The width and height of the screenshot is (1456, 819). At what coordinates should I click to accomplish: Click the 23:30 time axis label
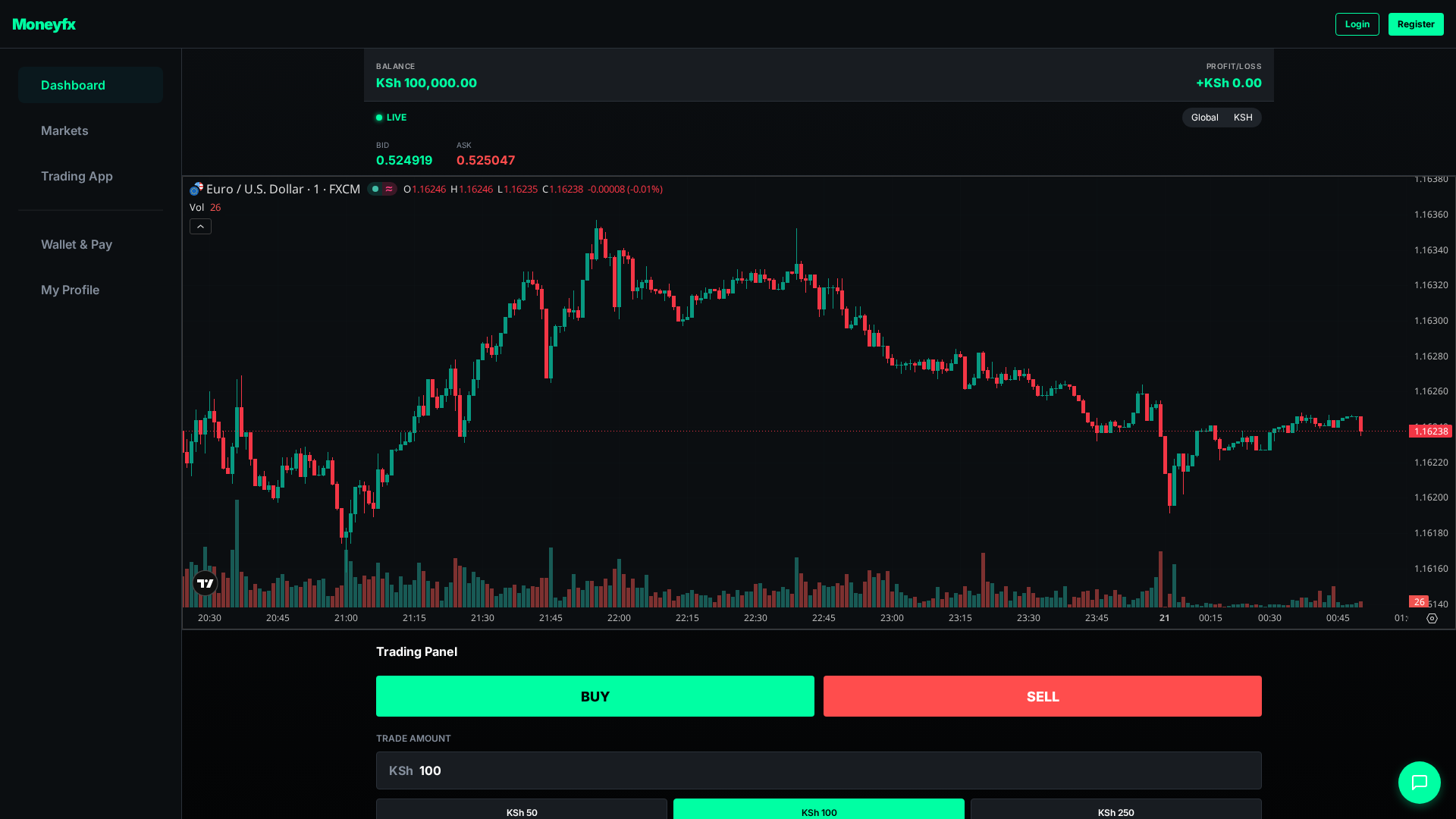(x=1028, y=618)
